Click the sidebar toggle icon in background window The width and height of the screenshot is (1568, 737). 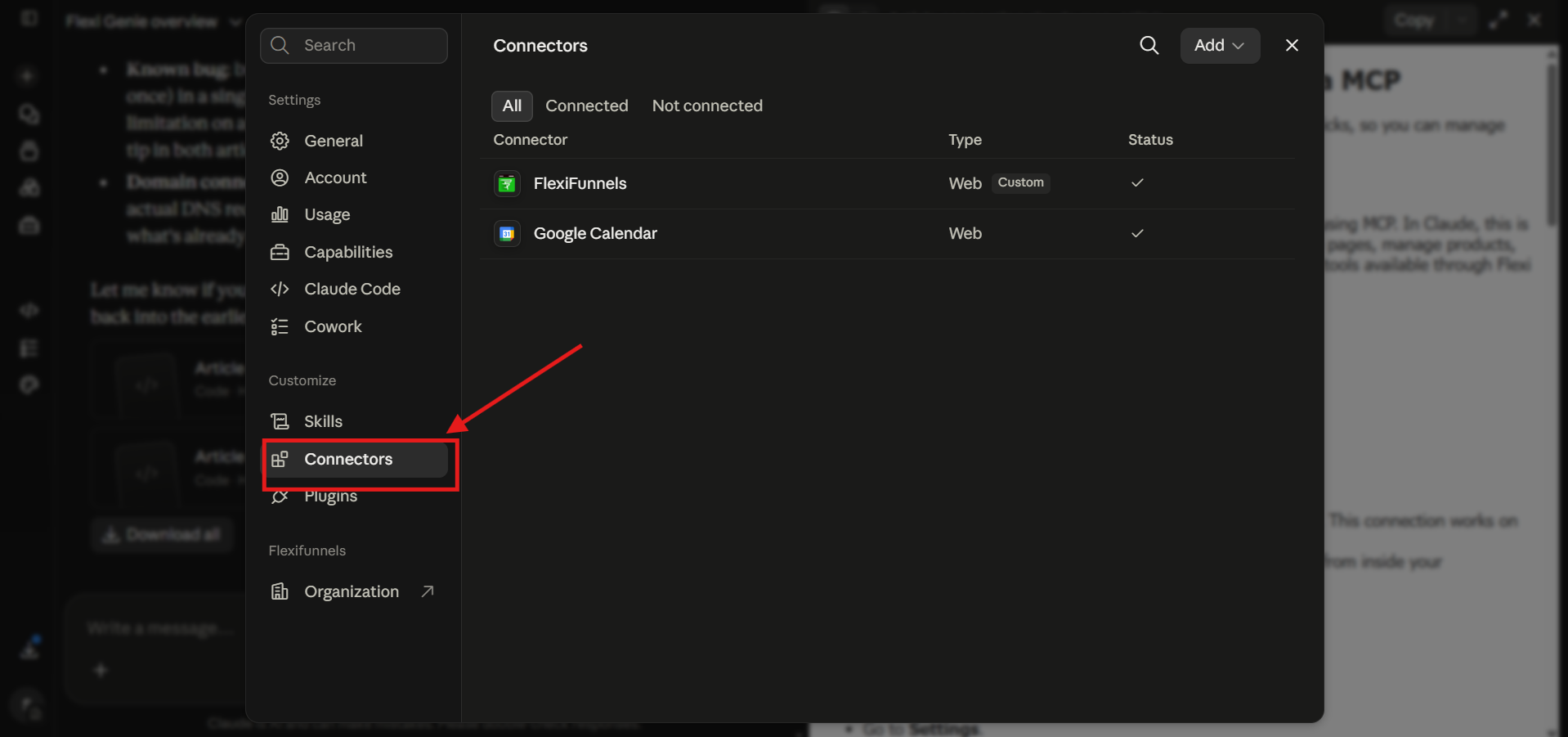29,18
